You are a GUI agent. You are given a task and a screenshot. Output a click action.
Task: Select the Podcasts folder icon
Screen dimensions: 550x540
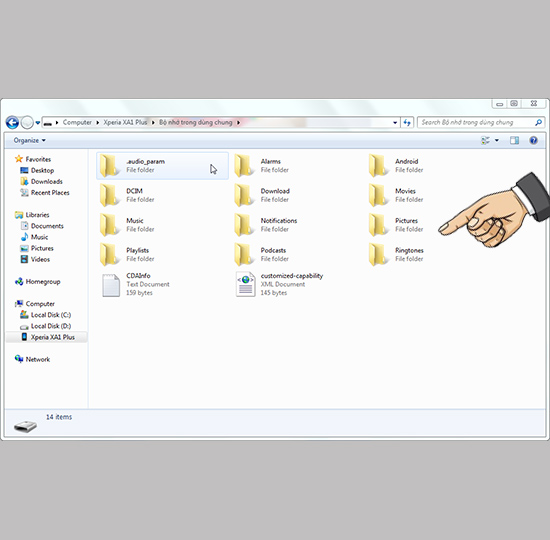pyautogui.click(x=243, y=254)
